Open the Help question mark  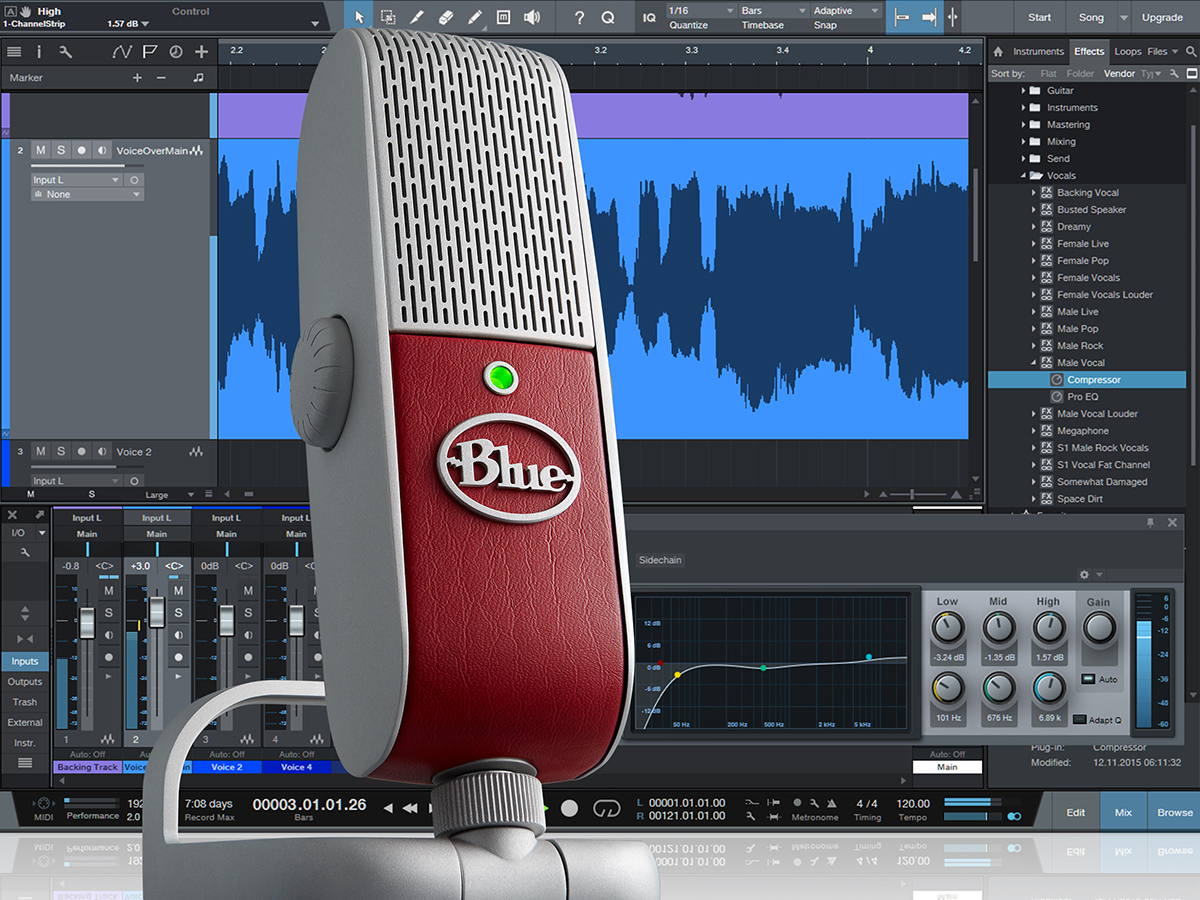click(579, 17)
